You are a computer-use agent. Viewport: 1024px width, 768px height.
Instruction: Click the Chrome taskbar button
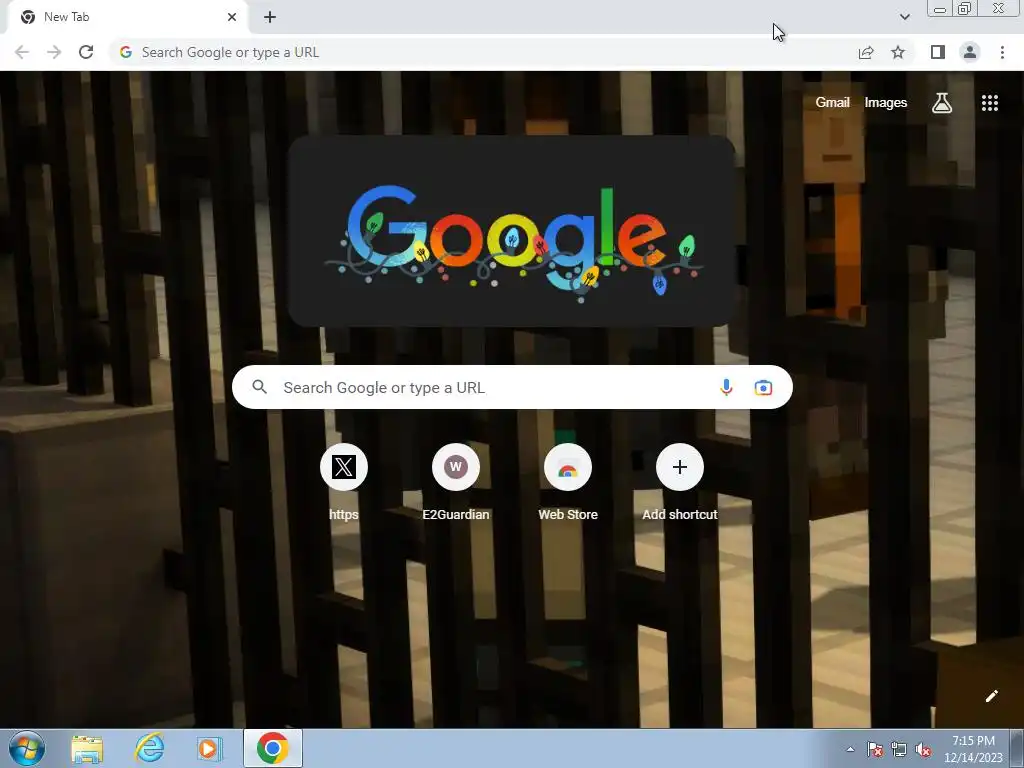(273, 748)
